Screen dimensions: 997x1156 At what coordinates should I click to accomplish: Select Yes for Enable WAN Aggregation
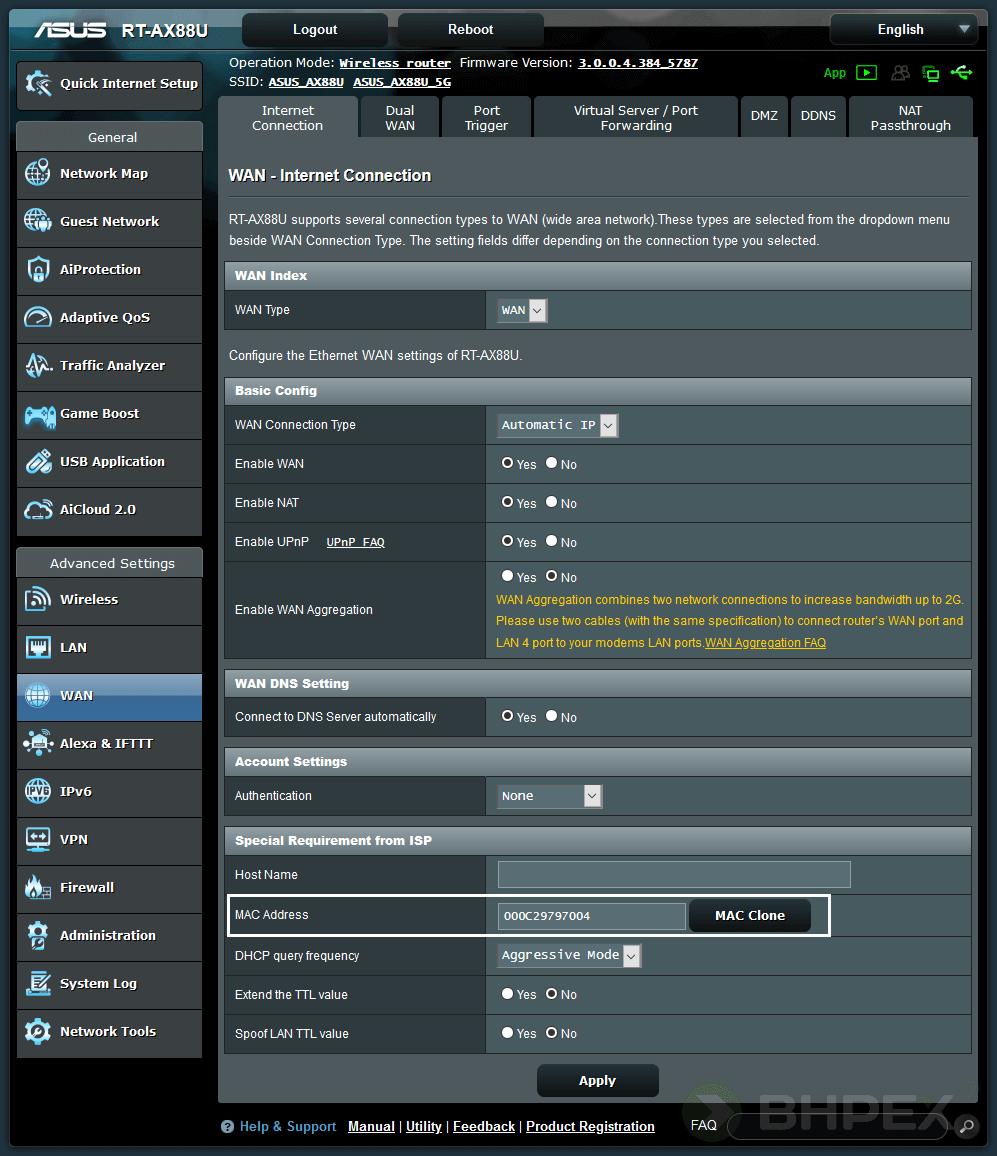507,576
